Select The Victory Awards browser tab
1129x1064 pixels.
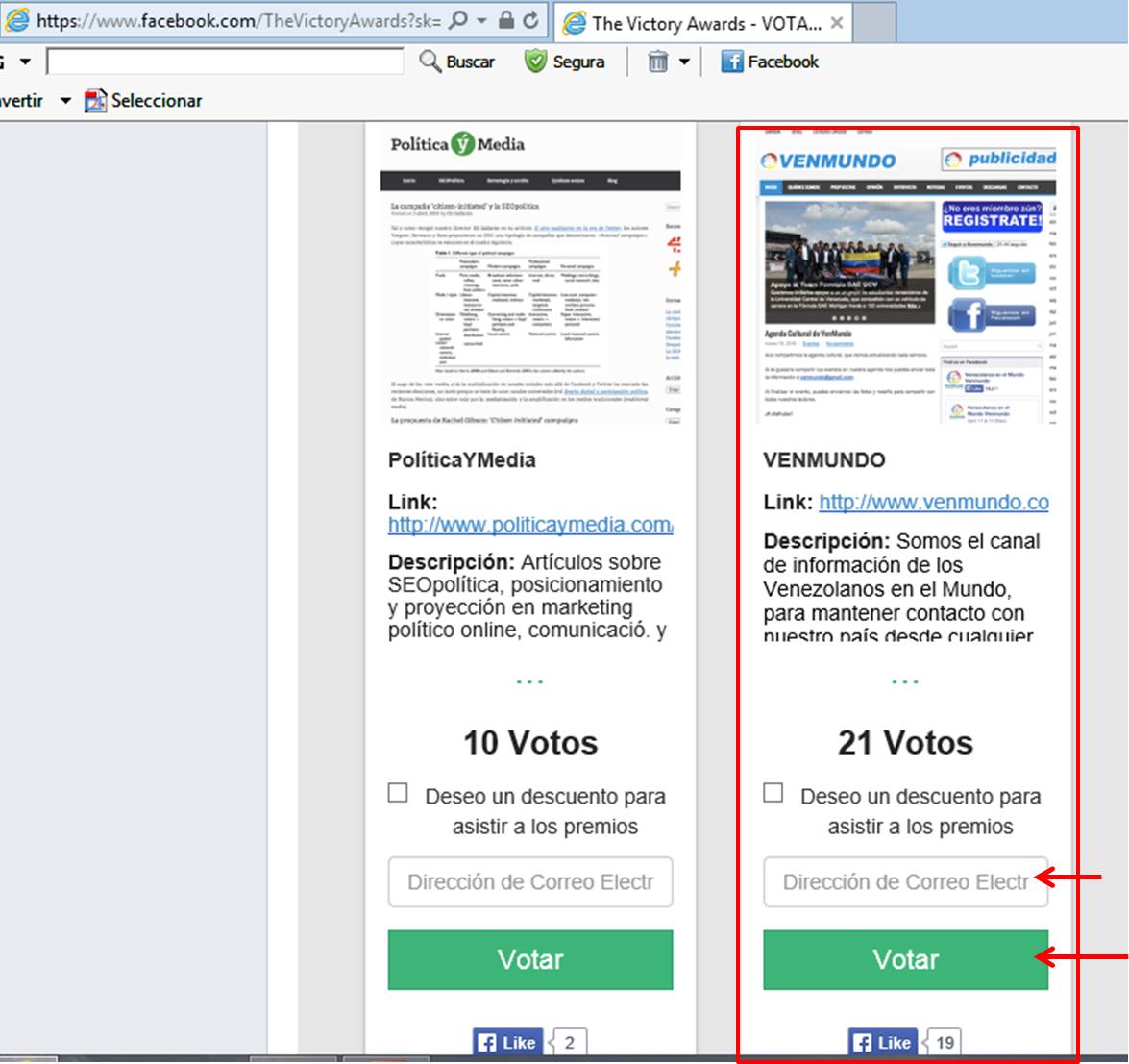(x=692, y=23)
